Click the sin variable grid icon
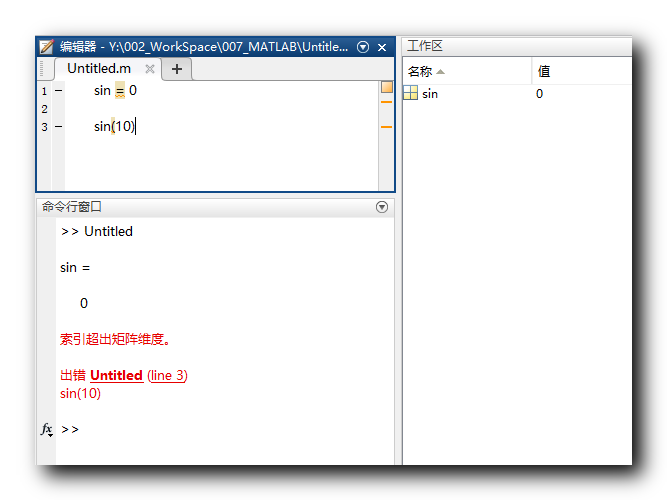Screen dimensions: 667x500 tap(410, 93)
